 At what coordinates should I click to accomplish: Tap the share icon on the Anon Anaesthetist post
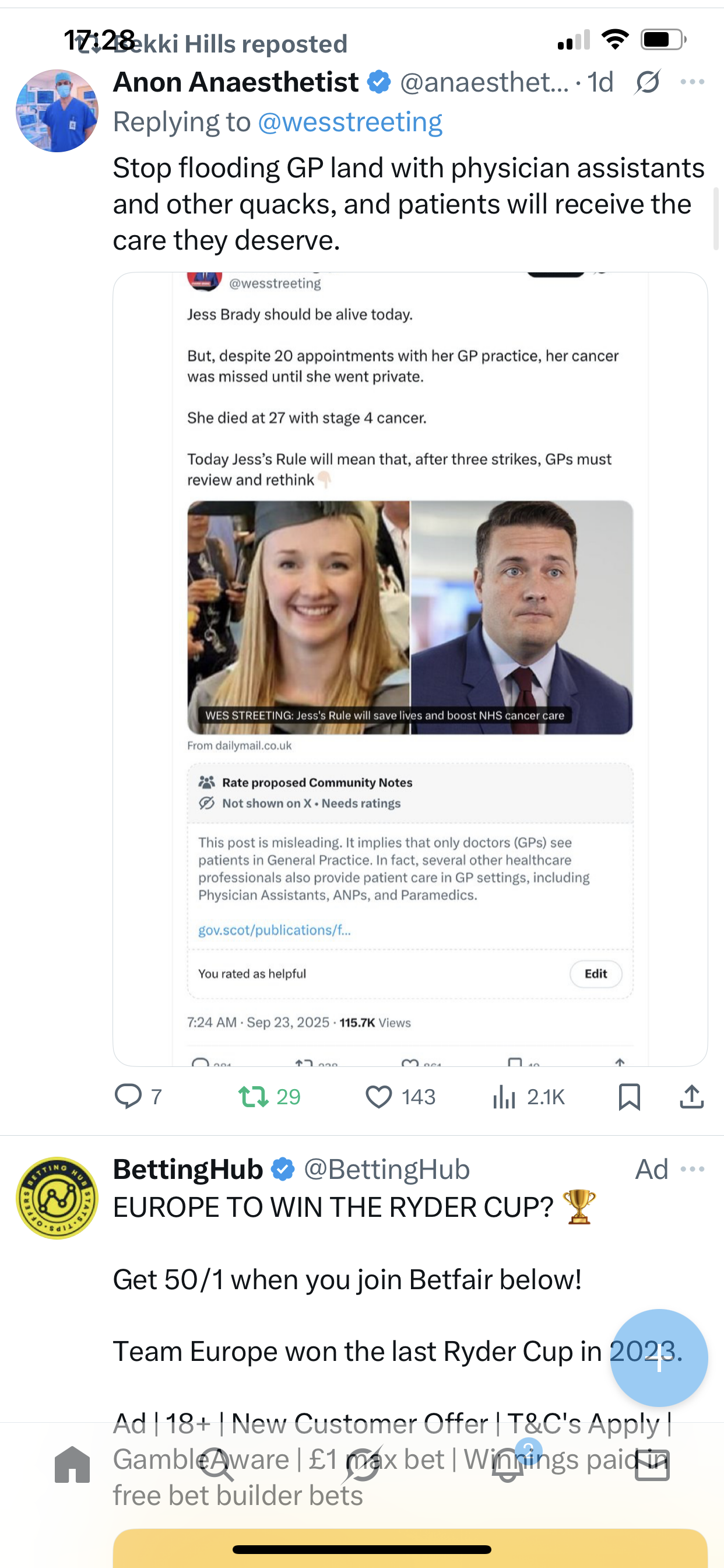tap(691, 1096)
